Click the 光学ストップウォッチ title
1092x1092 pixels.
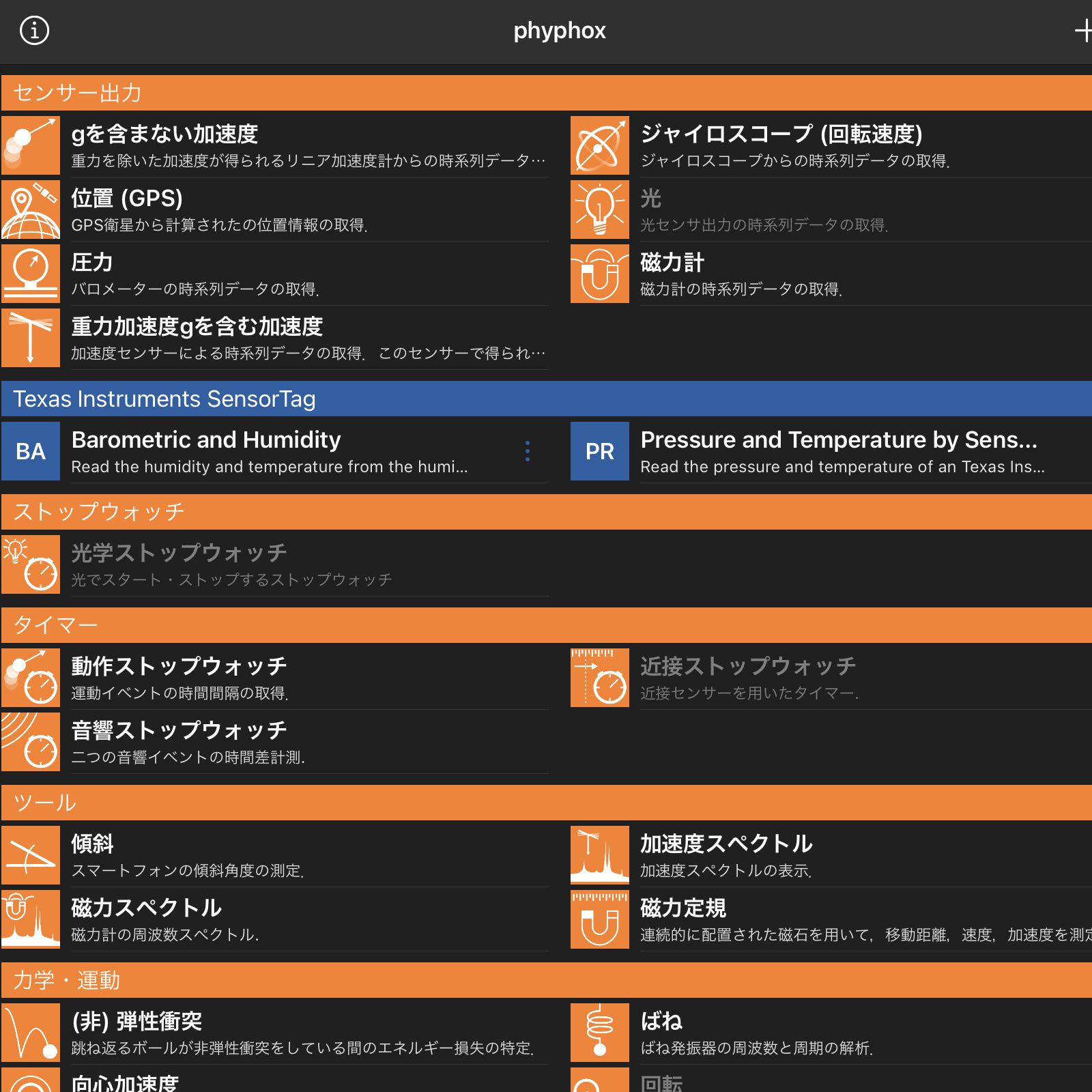[x=179, y=553]
